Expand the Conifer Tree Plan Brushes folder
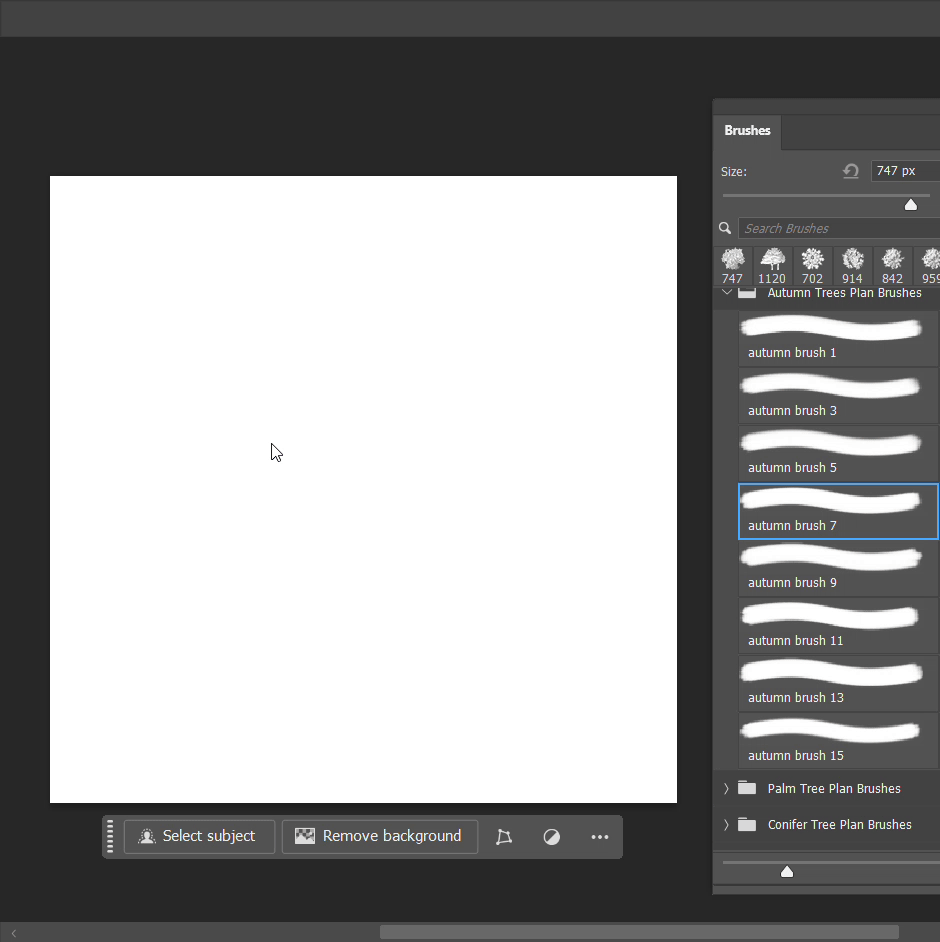 [x=727, y=824]
